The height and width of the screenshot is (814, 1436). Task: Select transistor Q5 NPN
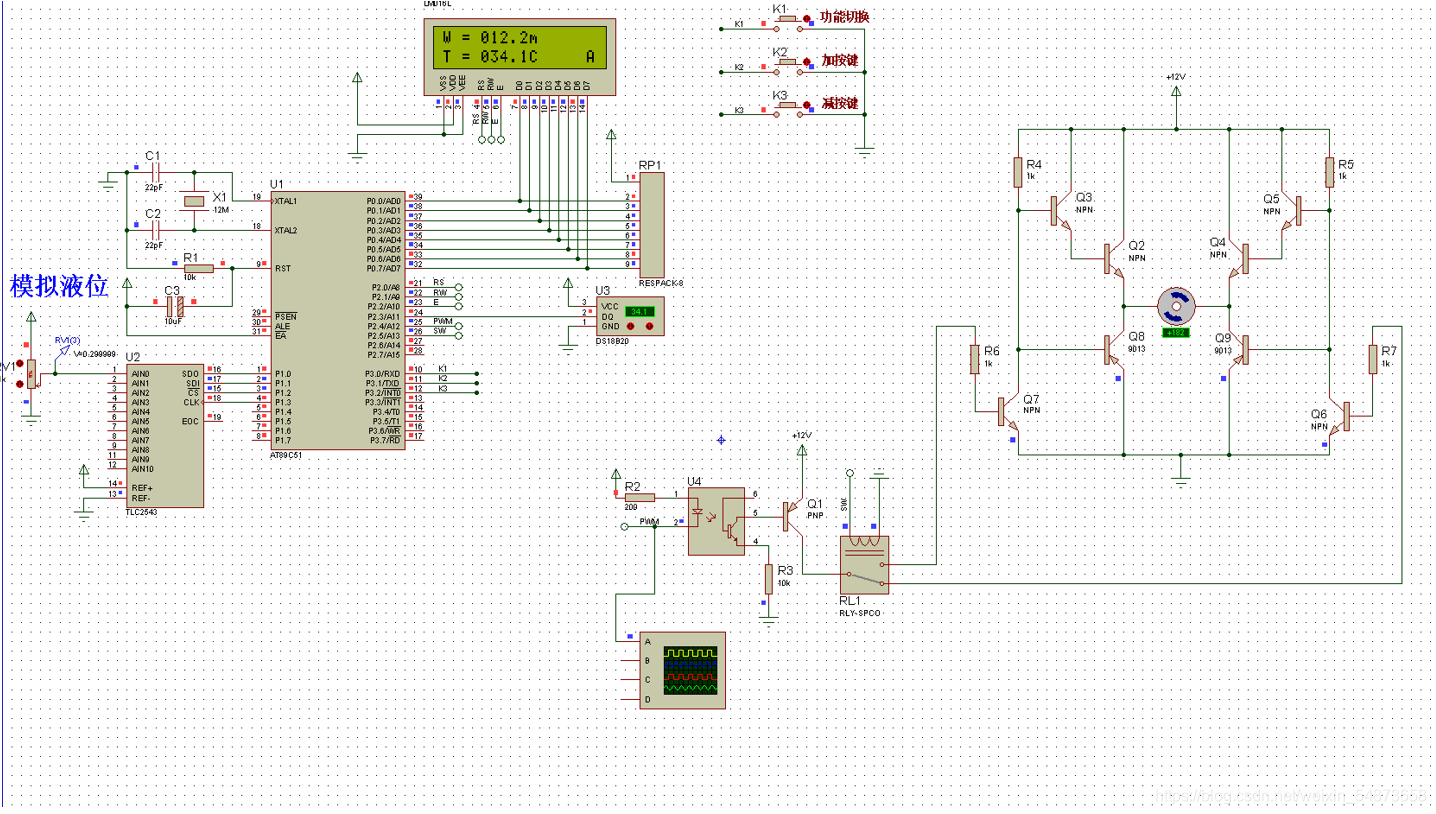click(x=1290, y=210)
